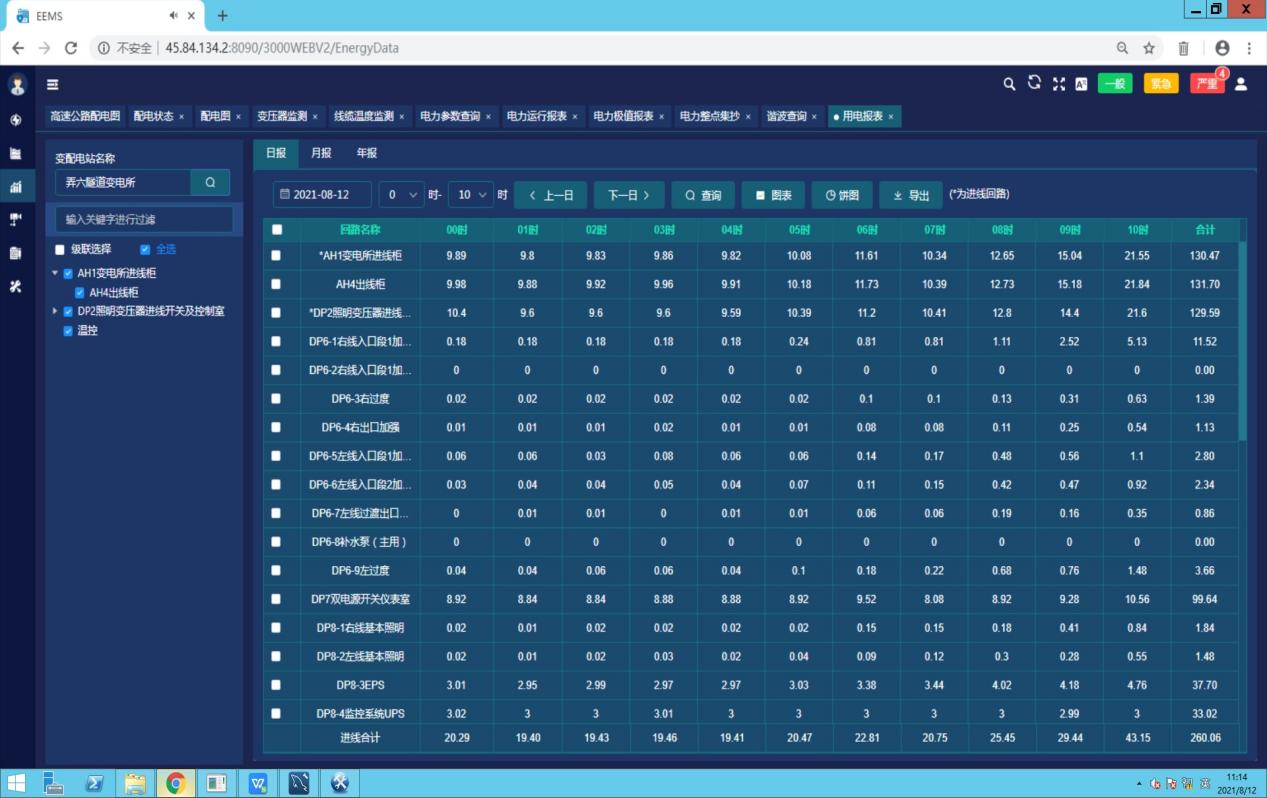Click the 导出 export button

[911, 195]
